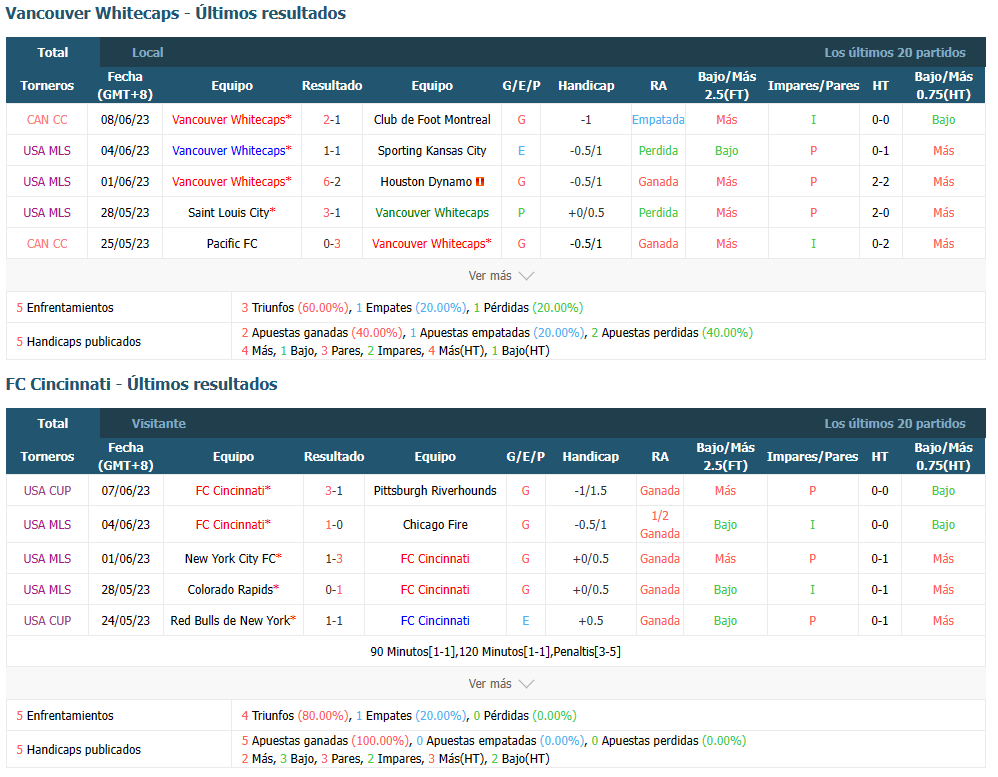Click Vancouver Whitecaps in the 08/06/23 row
This screenshot has width=998, height=777.
tap(229, 120)
